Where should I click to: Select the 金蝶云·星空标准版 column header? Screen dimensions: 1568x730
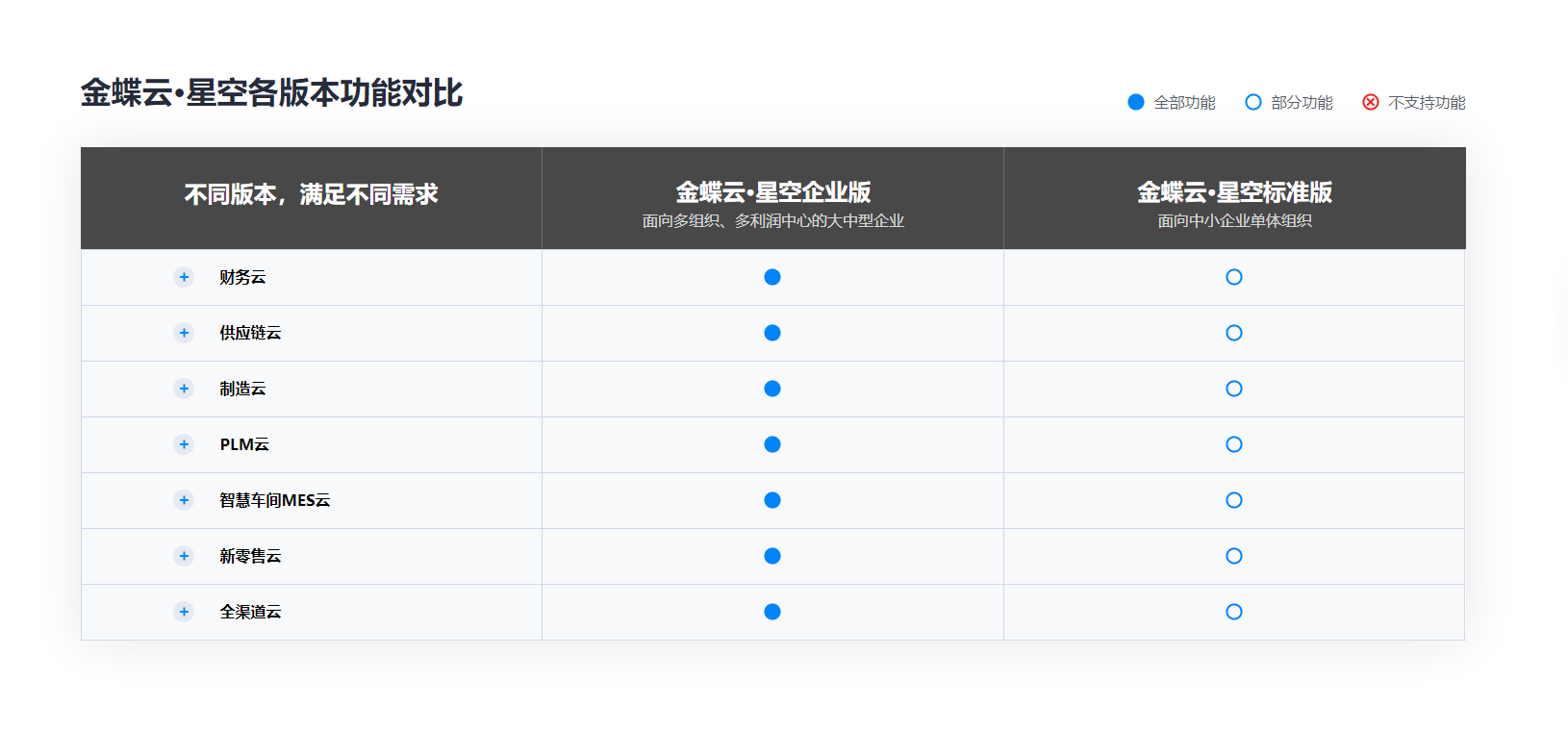[1234, 192]
